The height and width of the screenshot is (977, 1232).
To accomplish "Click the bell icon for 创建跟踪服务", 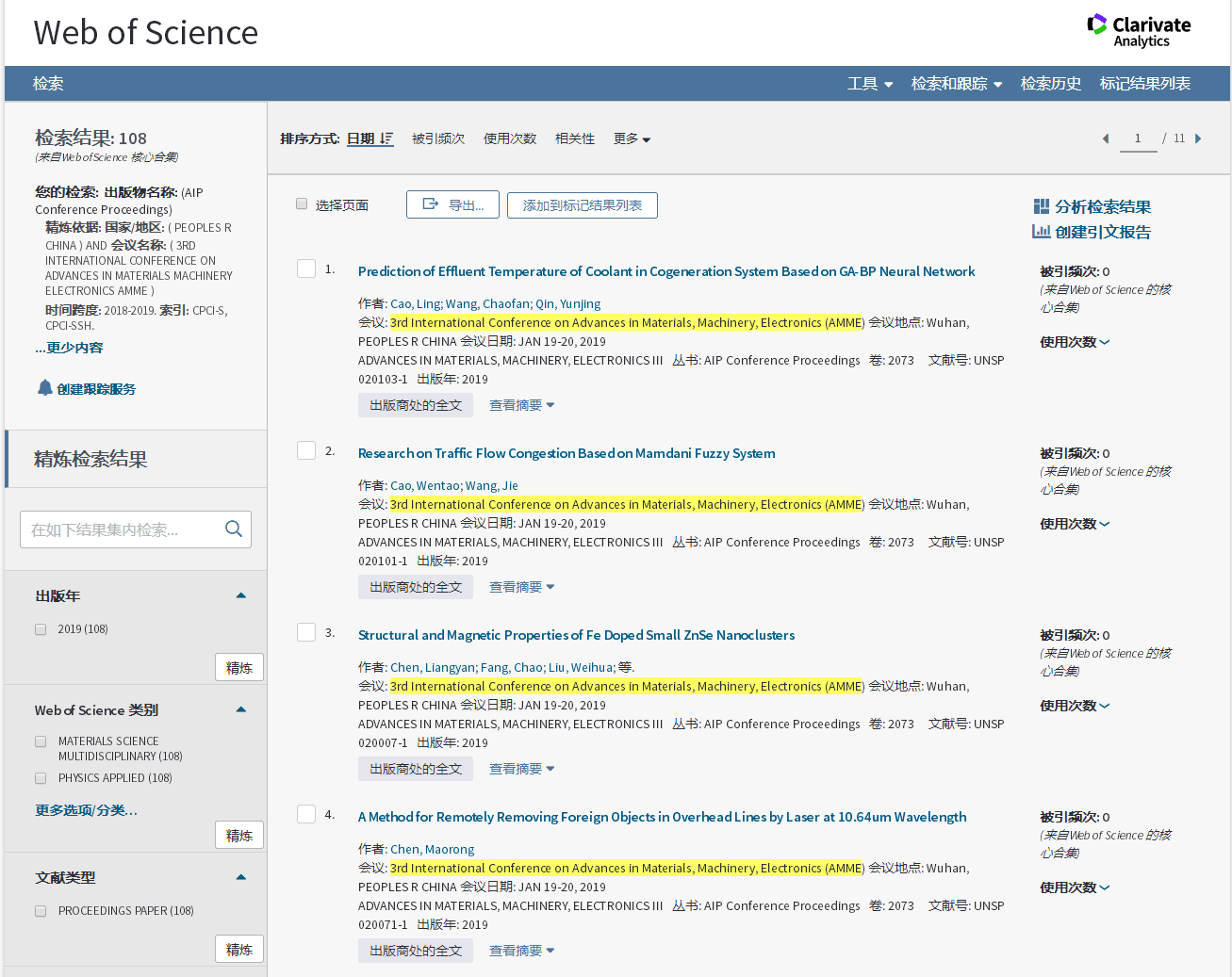I will [x=44, y=387].
